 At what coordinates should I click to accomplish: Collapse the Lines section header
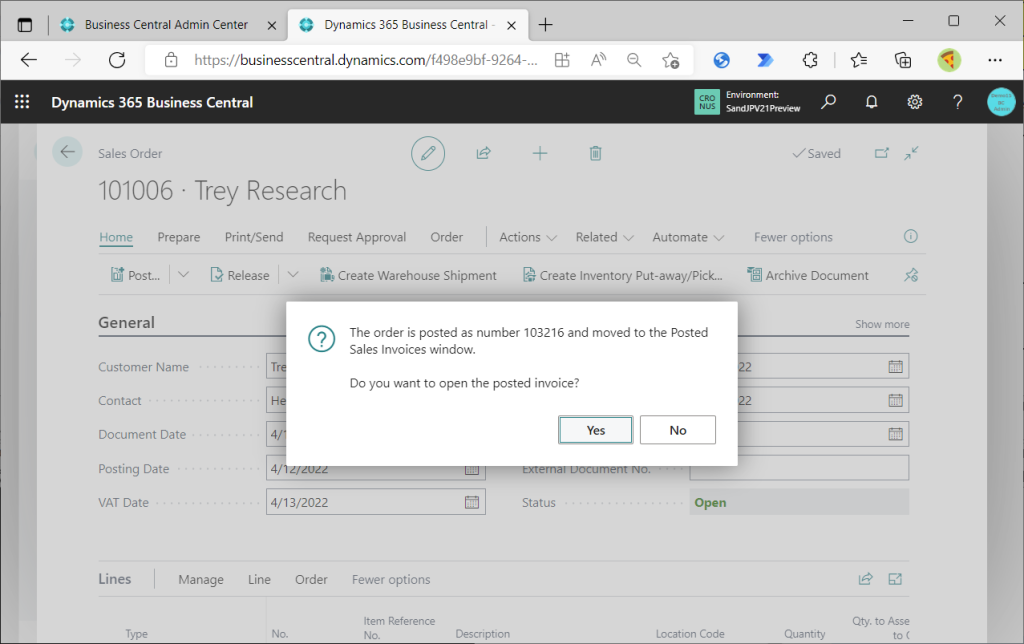click(114, 579)
